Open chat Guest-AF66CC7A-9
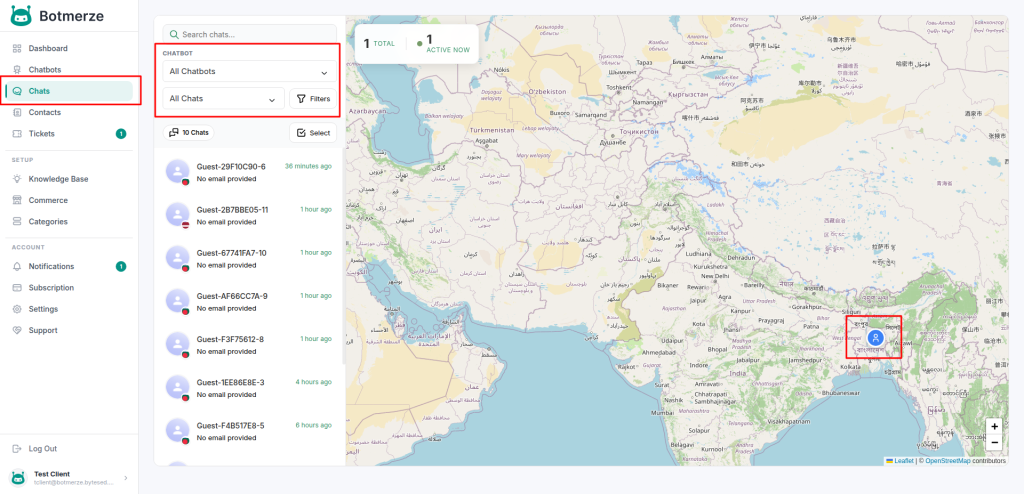 tap(249, 301)
